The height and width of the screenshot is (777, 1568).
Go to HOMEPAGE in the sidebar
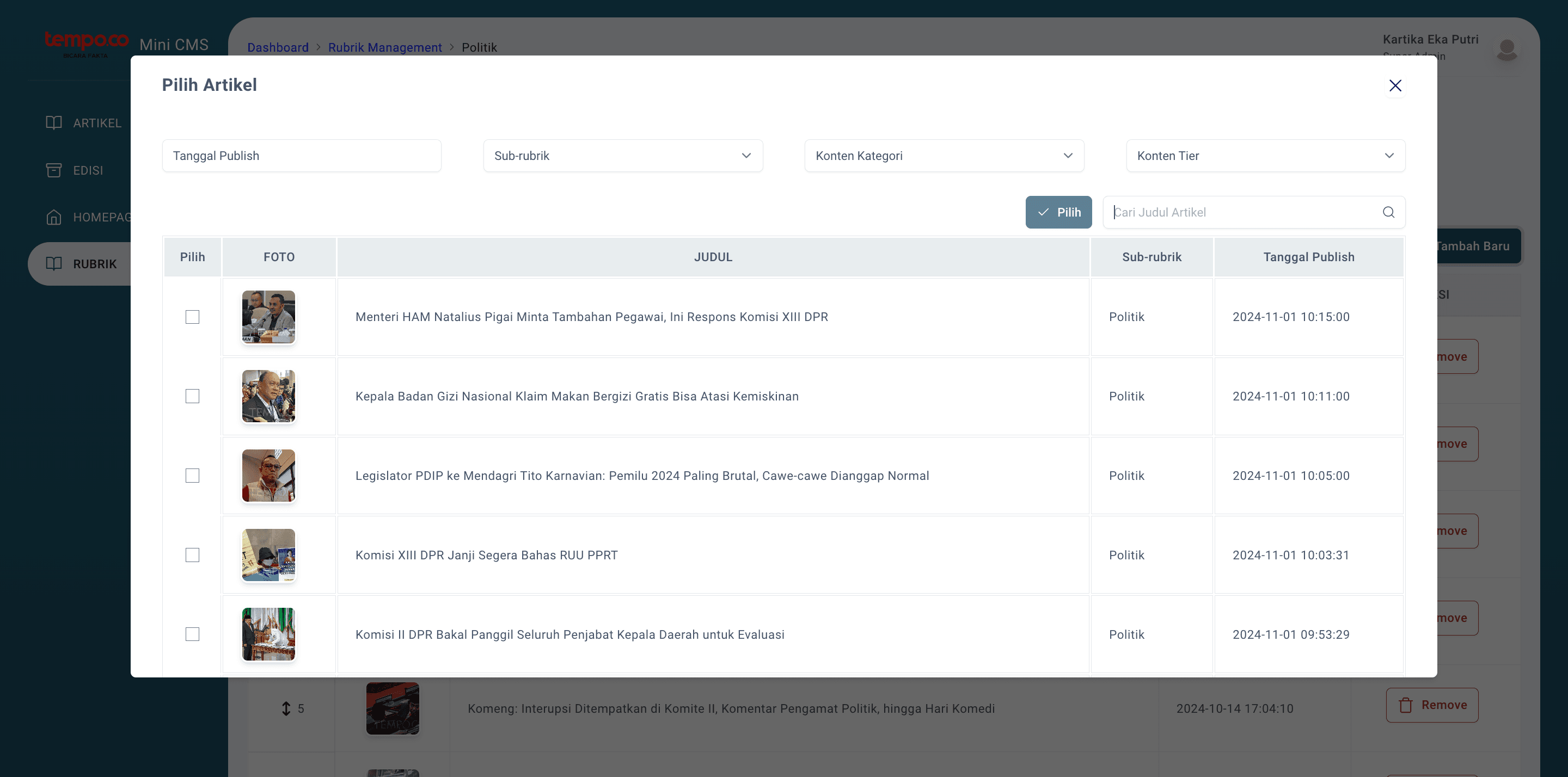click(88, 217)
